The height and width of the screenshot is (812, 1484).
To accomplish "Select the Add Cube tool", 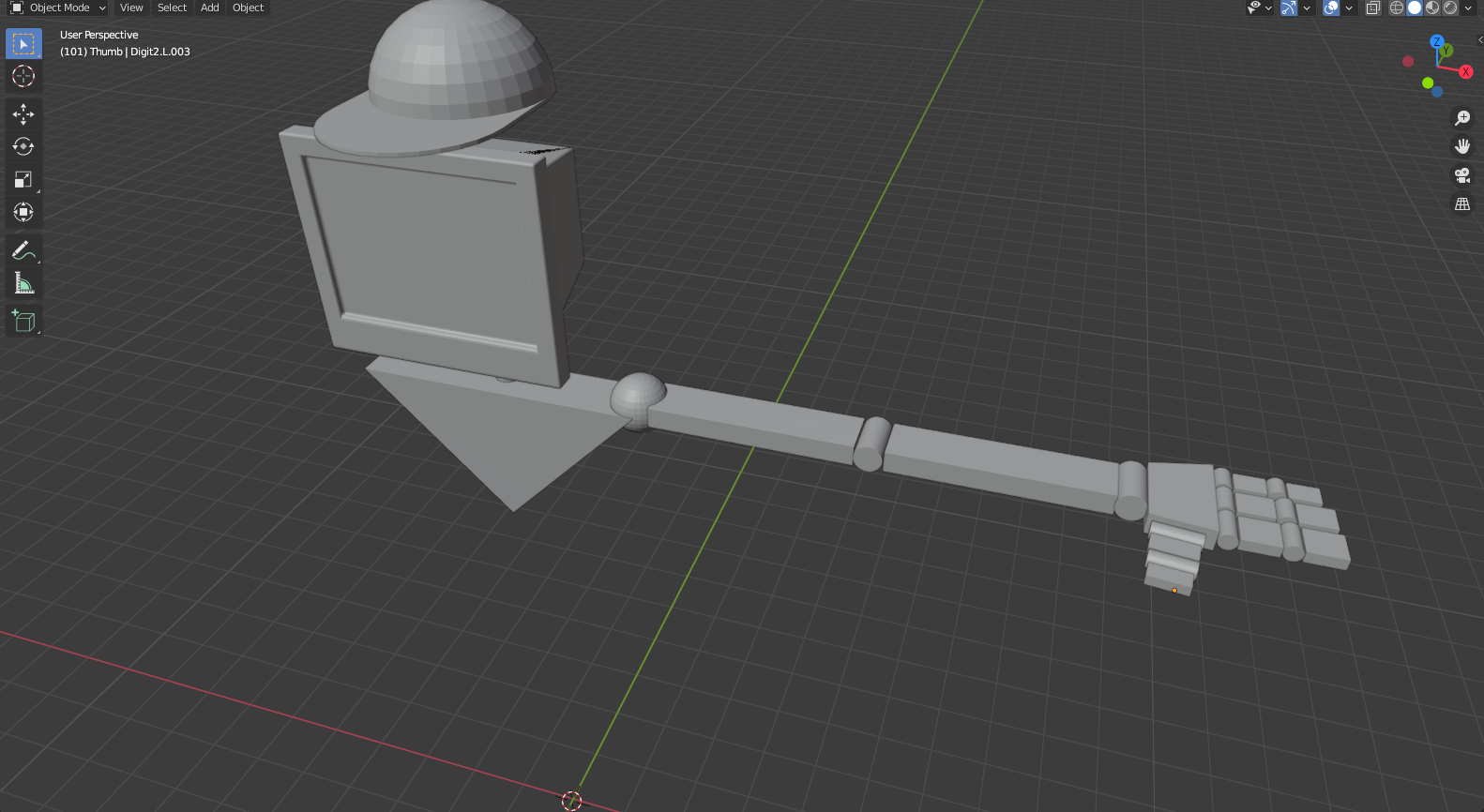I will (23, 322).
